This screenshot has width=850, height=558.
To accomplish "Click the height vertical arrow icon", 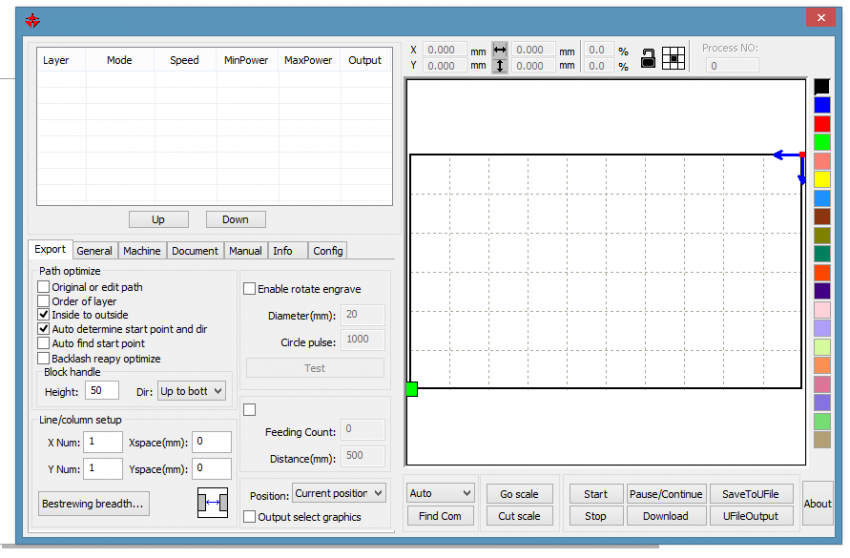I will [500, 66].
